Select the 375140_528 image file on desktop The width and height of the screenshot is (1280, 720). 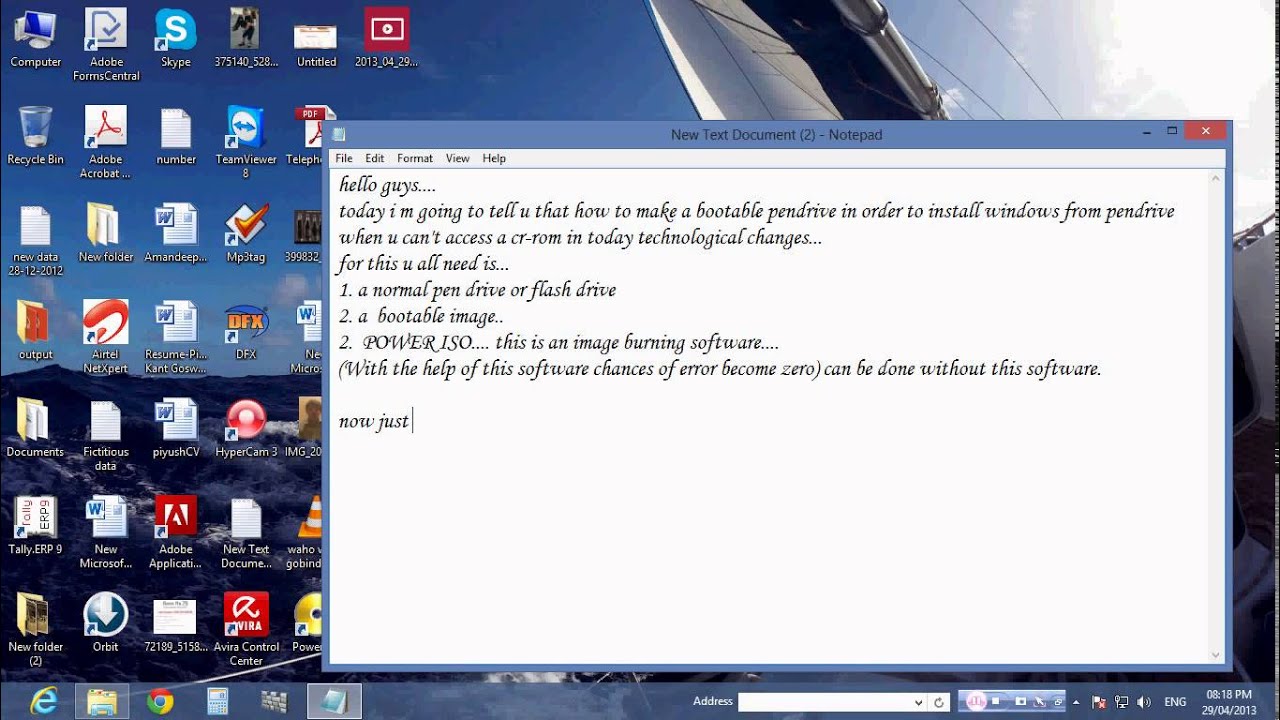pyautogui.click(x=246, y=38)
